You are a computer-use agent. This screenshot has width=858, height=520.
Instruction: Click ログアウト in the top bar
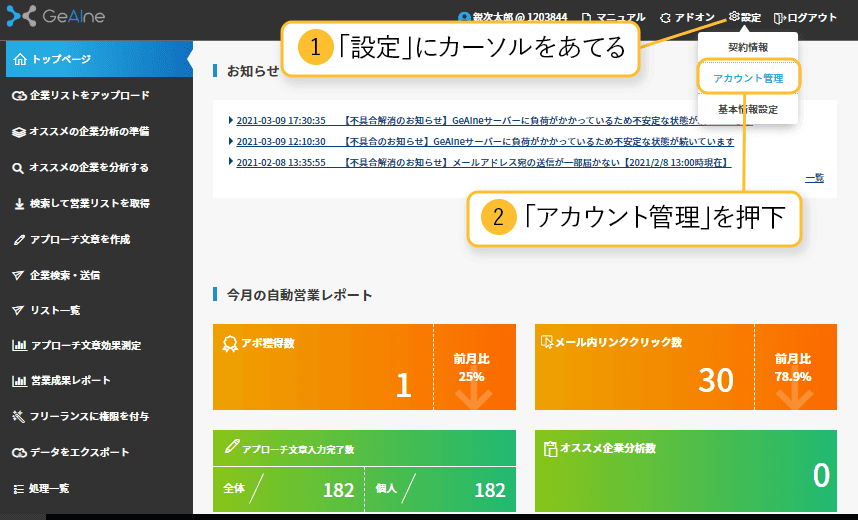812,18
